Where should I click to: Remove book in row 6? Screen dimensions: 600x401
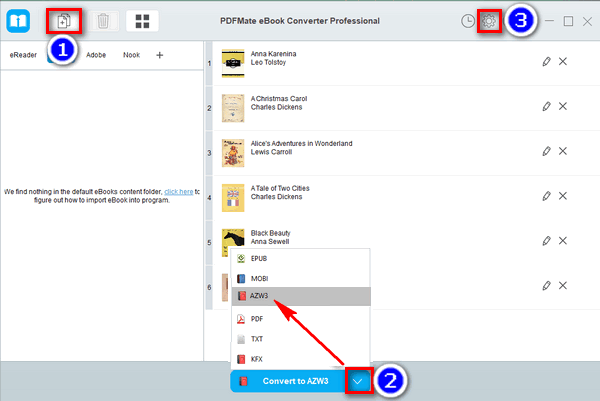click(562, 285)
